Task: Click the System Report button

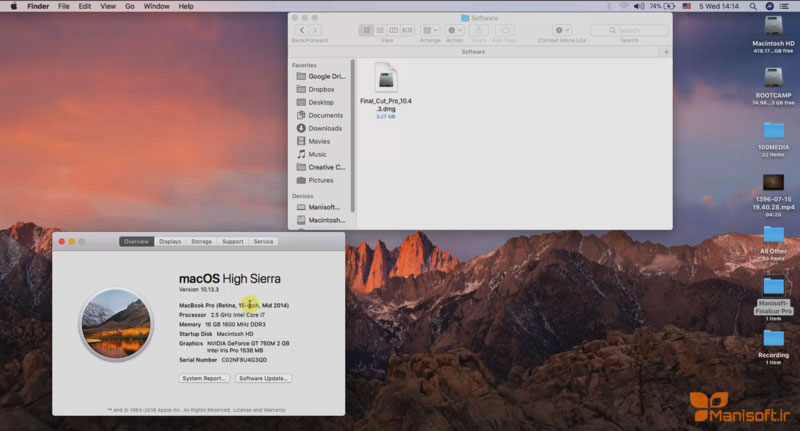Action: coord(204,378)
